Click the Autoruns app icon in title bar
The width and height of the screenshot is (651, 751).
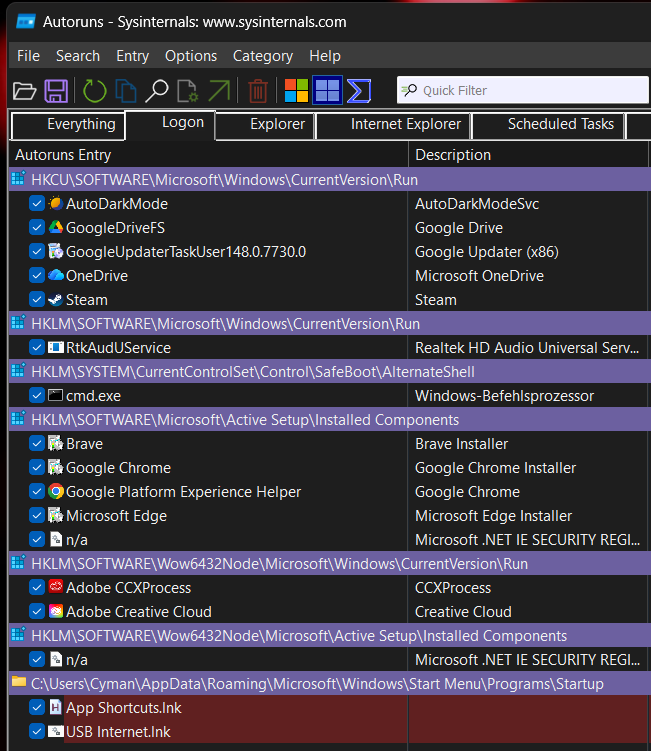(x=26, y=22)
